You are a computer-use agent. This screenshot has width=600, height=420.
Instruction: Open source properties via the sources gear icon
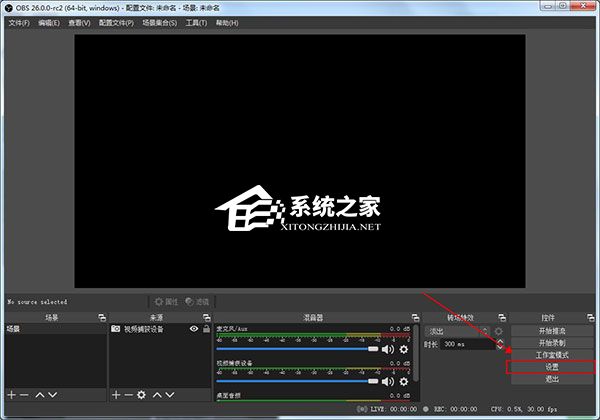(142, 395)
